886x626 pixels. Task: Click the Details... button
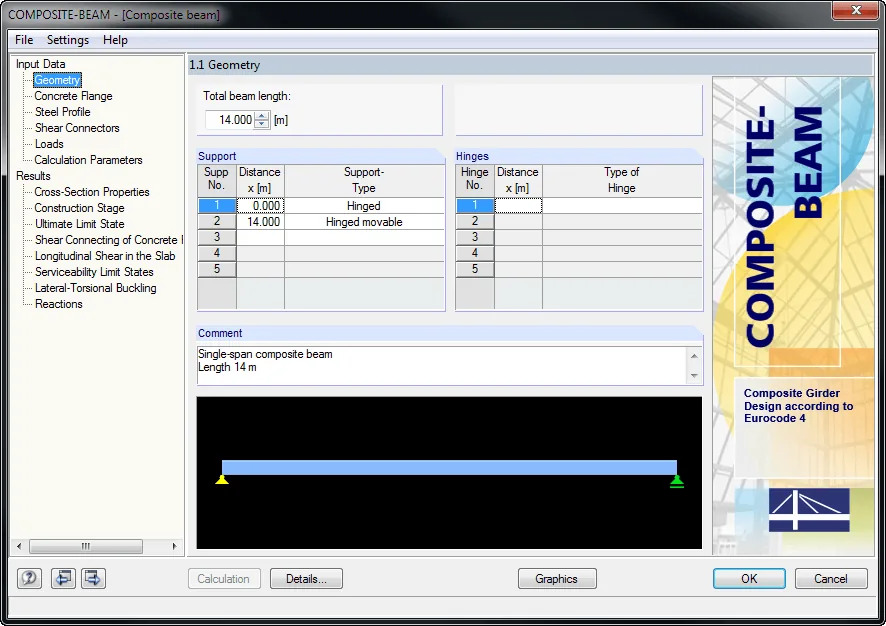pyautogui.click(x=306, y=579)
